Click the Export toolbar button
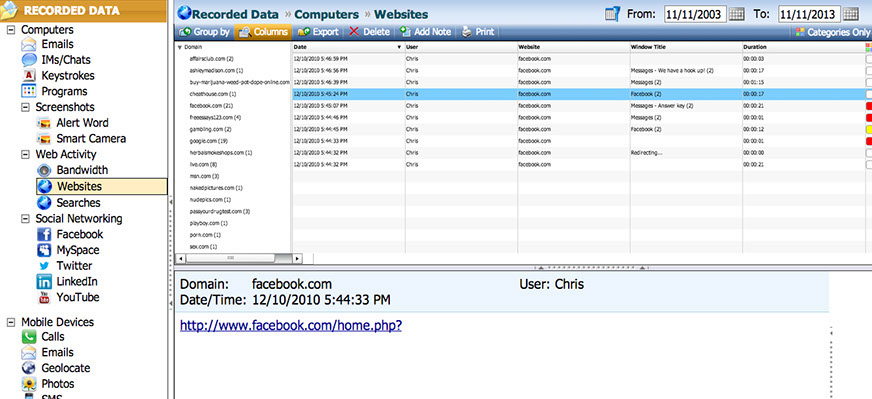 pos(318,32)
